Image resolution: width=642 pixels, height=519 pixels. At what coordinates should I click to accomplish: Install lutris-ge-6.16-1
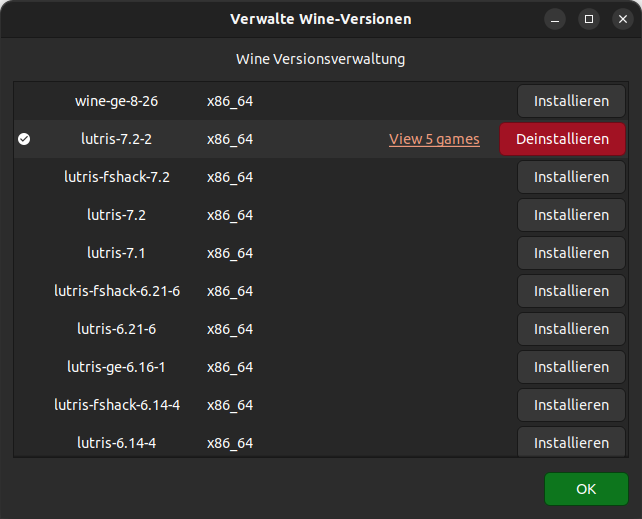(x=571, y=367)
